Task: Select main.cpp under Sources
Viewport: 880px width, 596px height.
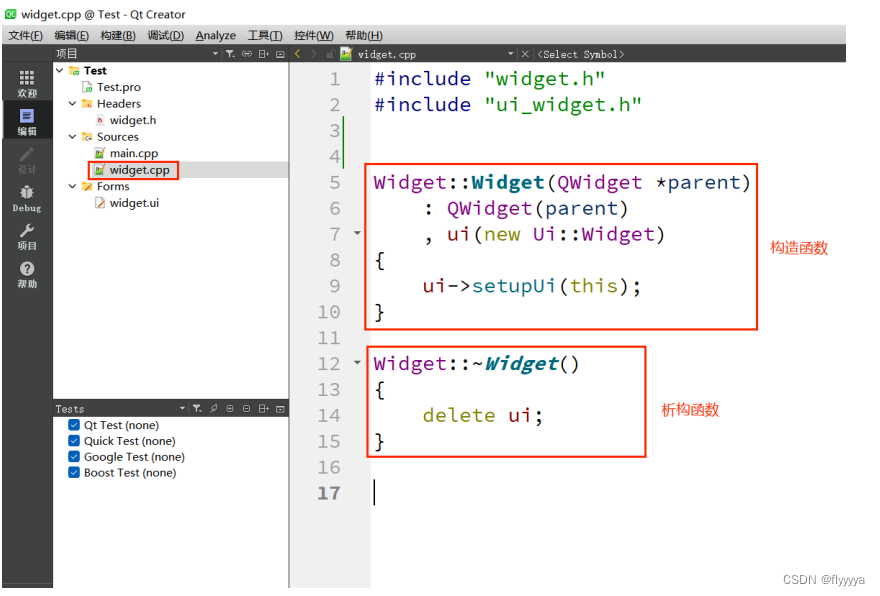Action: [134, 153]
